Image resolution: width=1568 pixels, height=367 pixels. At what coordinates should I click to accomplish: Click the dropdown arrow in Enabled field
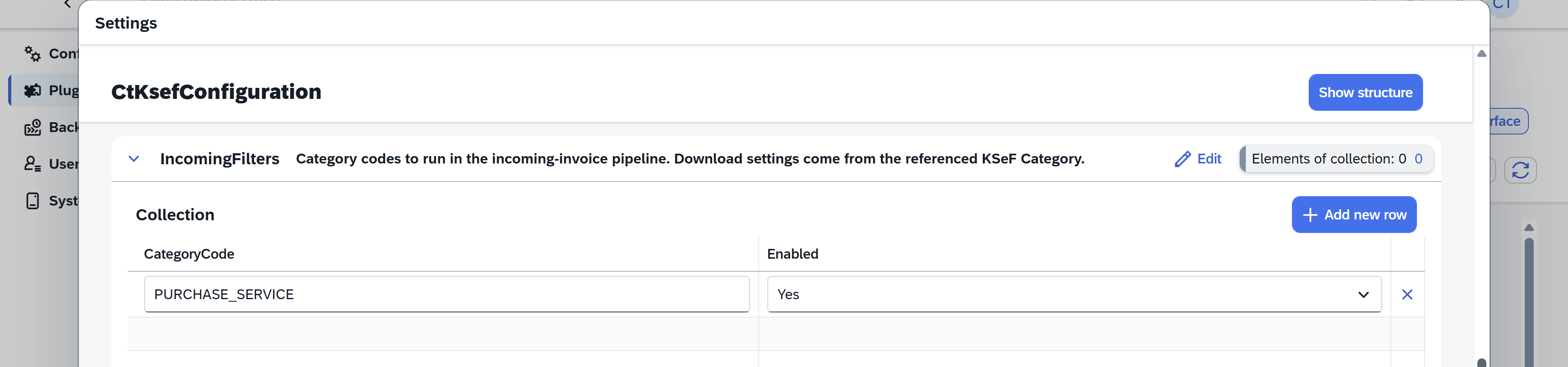click(x=1363, y=295)
